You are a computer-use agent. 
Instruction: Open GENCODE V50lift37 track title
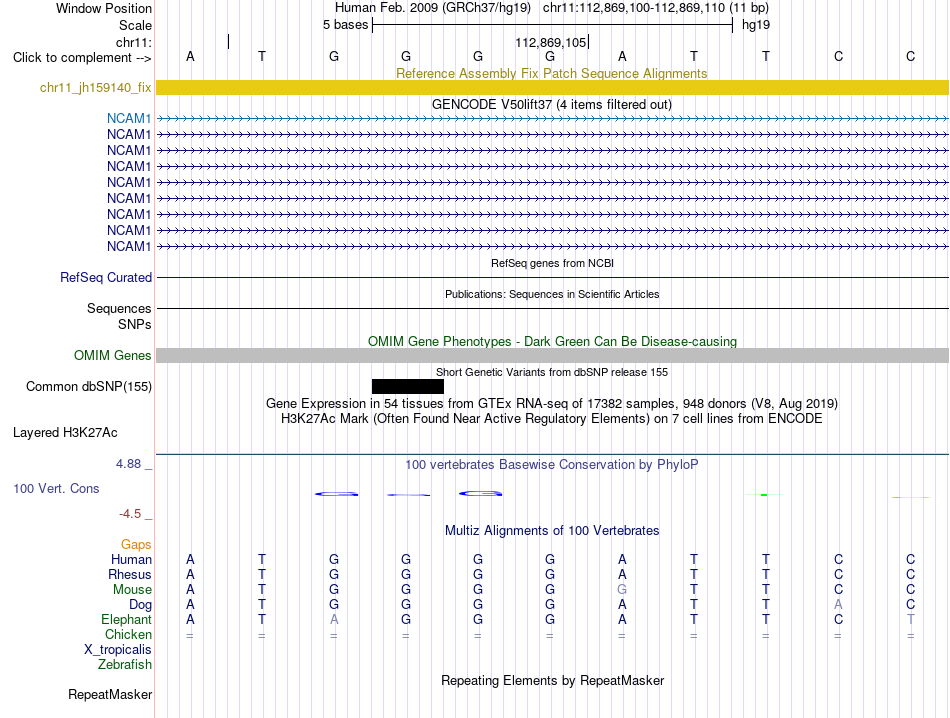[551, 104]
